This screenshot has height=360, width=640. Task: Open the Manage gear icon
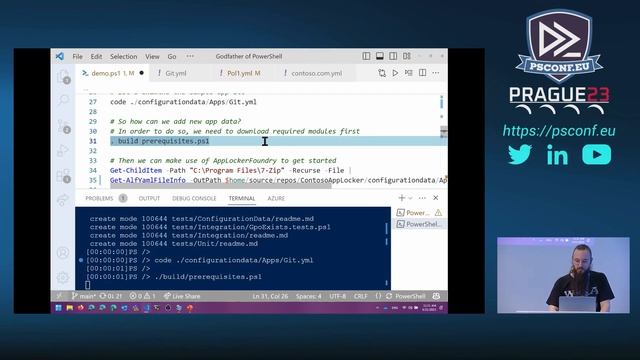point(63,278)
